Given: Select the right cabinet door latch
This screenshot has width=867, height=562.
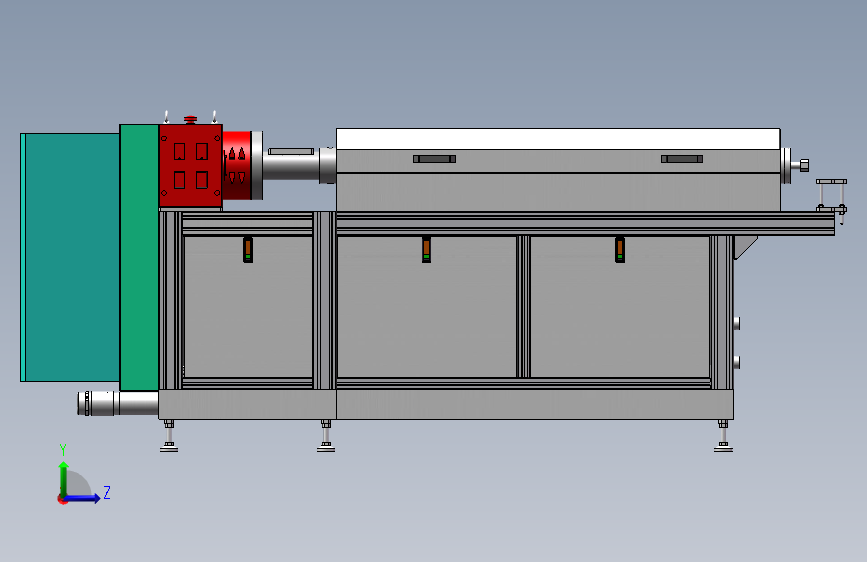Looking at the screenshot, I should [x=620, y=249].
